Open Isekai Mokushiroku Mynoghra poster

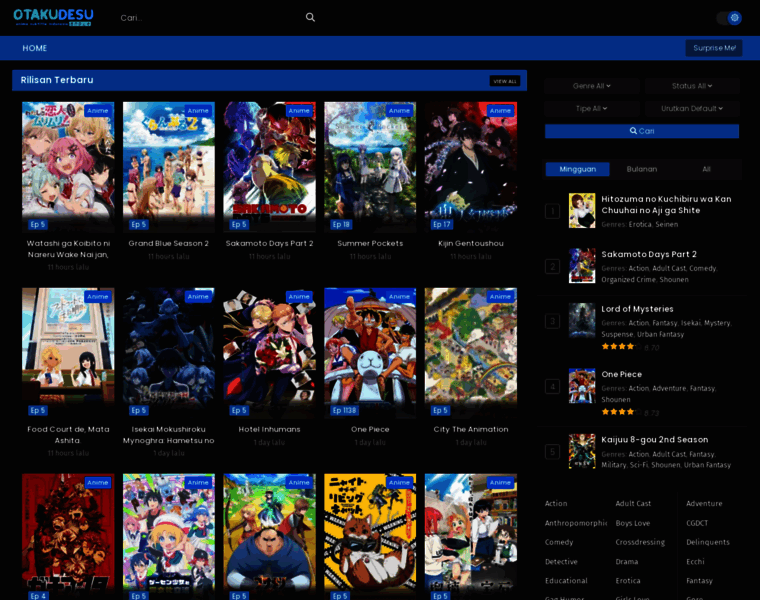[x=169, y=353]
